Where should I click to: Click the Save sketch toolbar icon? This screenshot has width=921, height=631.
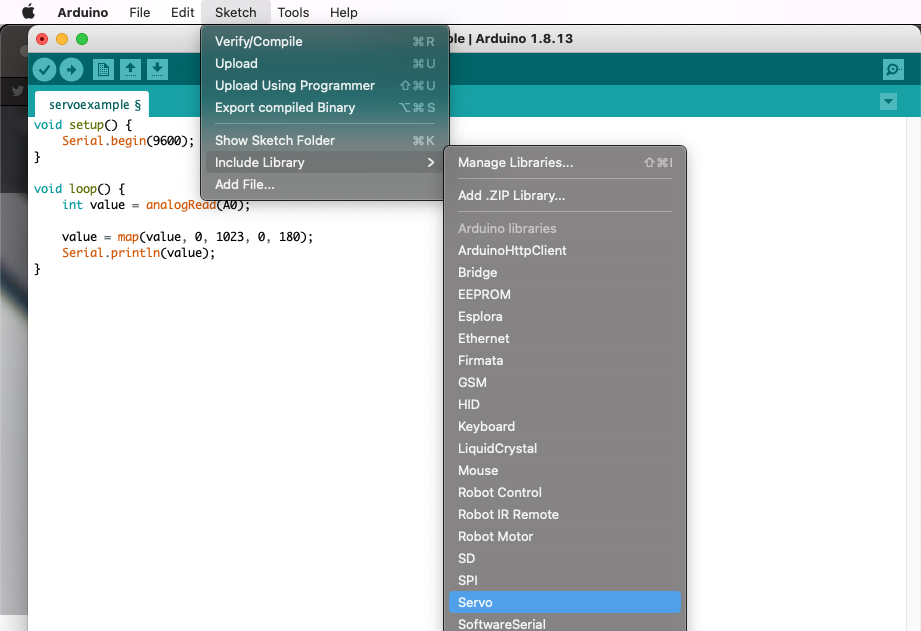(157, 69)
